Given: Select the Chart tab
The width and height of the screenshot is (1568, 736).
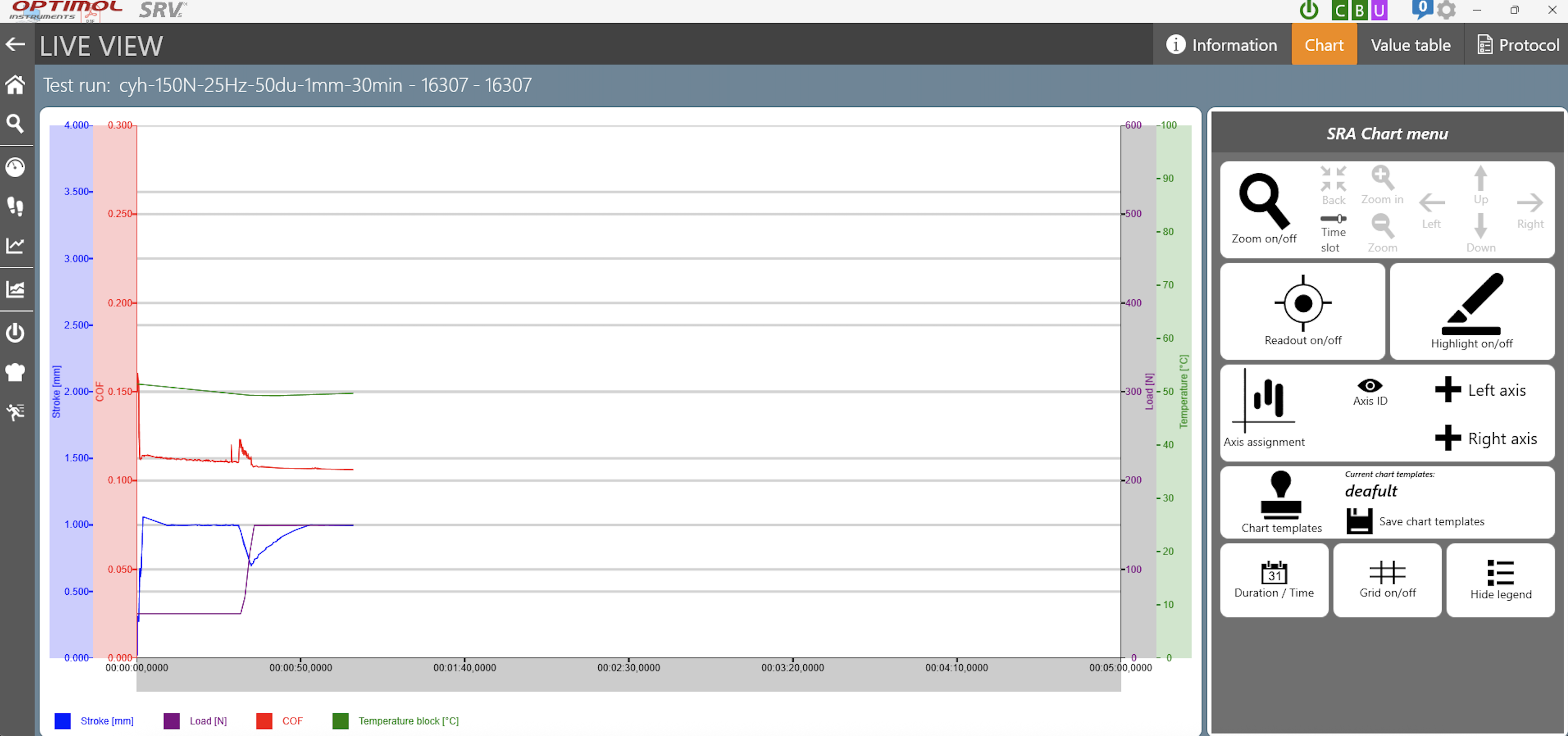Looking at the screenshot, I should click(x=1324, y=44).
